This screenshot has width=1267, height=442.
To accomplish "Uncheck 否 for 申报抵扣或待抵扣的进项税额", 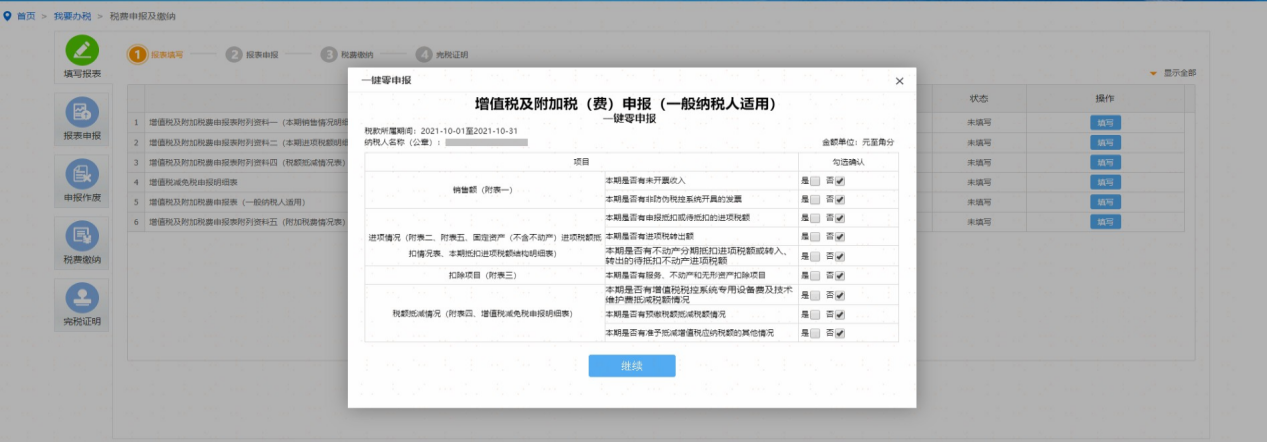I will point(840,218).
